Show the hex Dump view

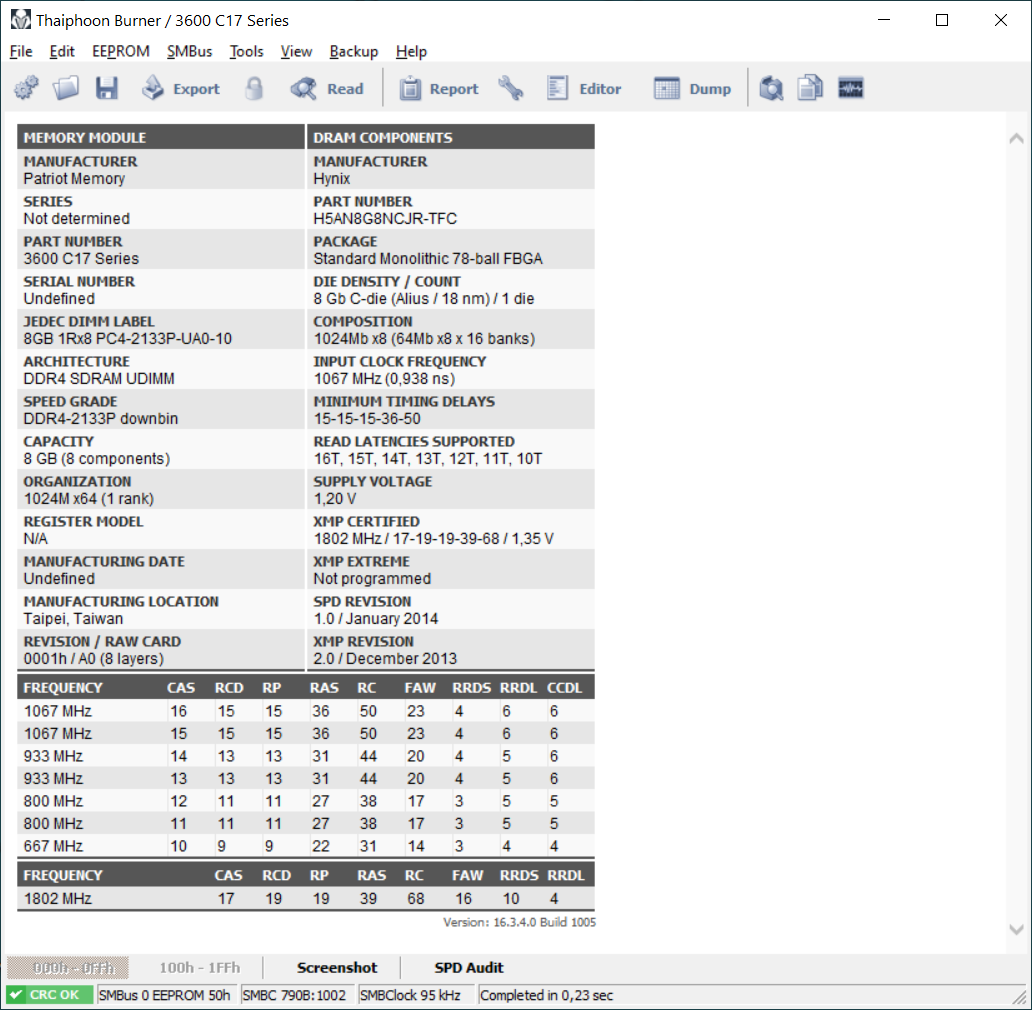coord(692,88)
